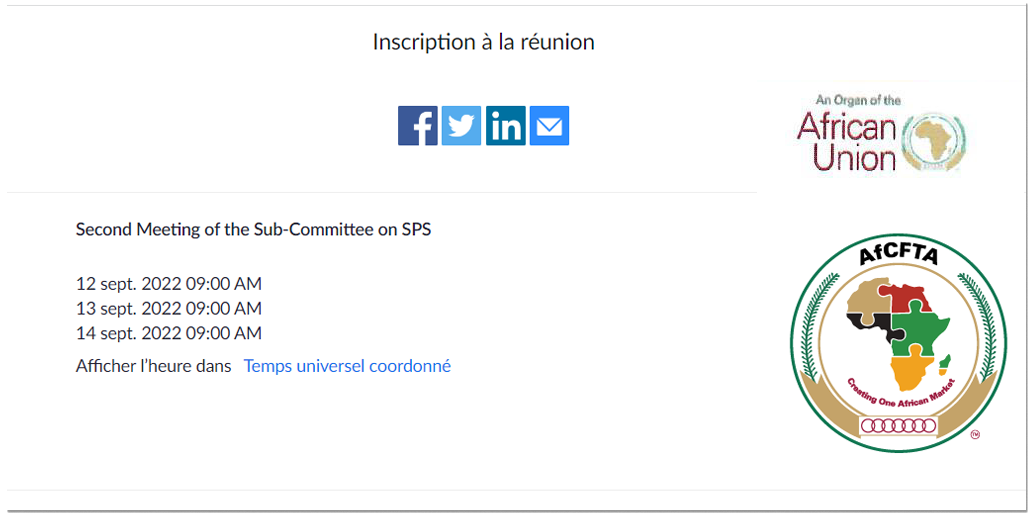This screenshot has height=514, width=1030.
Task: Click the 'AfCFTA' lettering atop the round logo
Action: pos(898,257)
